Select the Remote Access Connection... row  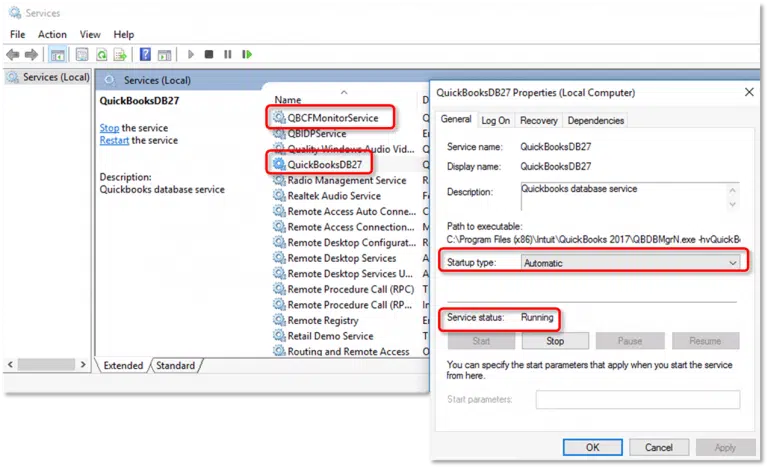point(345,227)
